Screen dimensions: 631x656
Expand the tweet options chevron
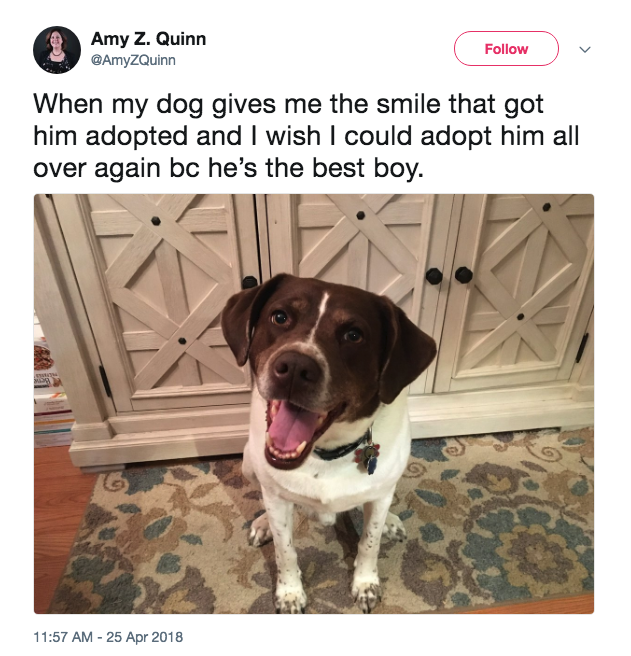point(585,49)
